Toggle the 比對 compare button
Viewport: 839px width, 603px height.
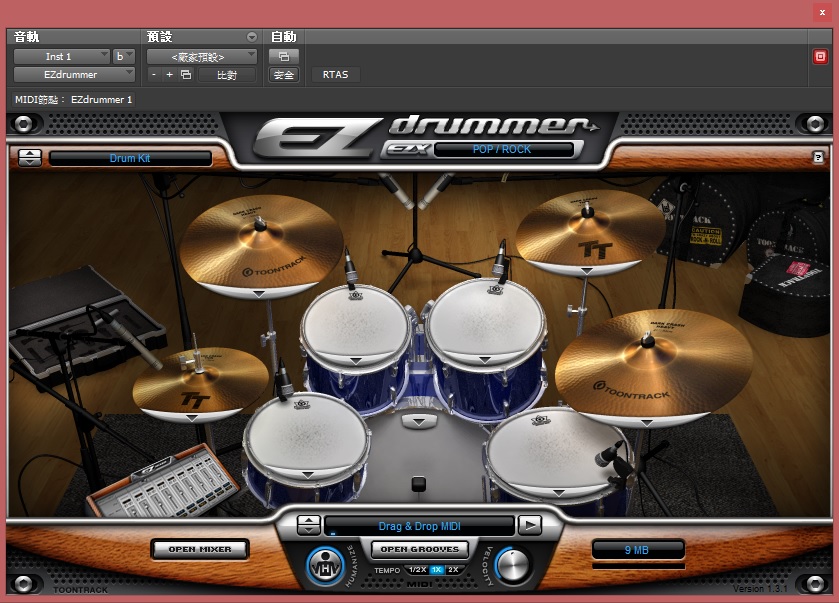[226, 75]
